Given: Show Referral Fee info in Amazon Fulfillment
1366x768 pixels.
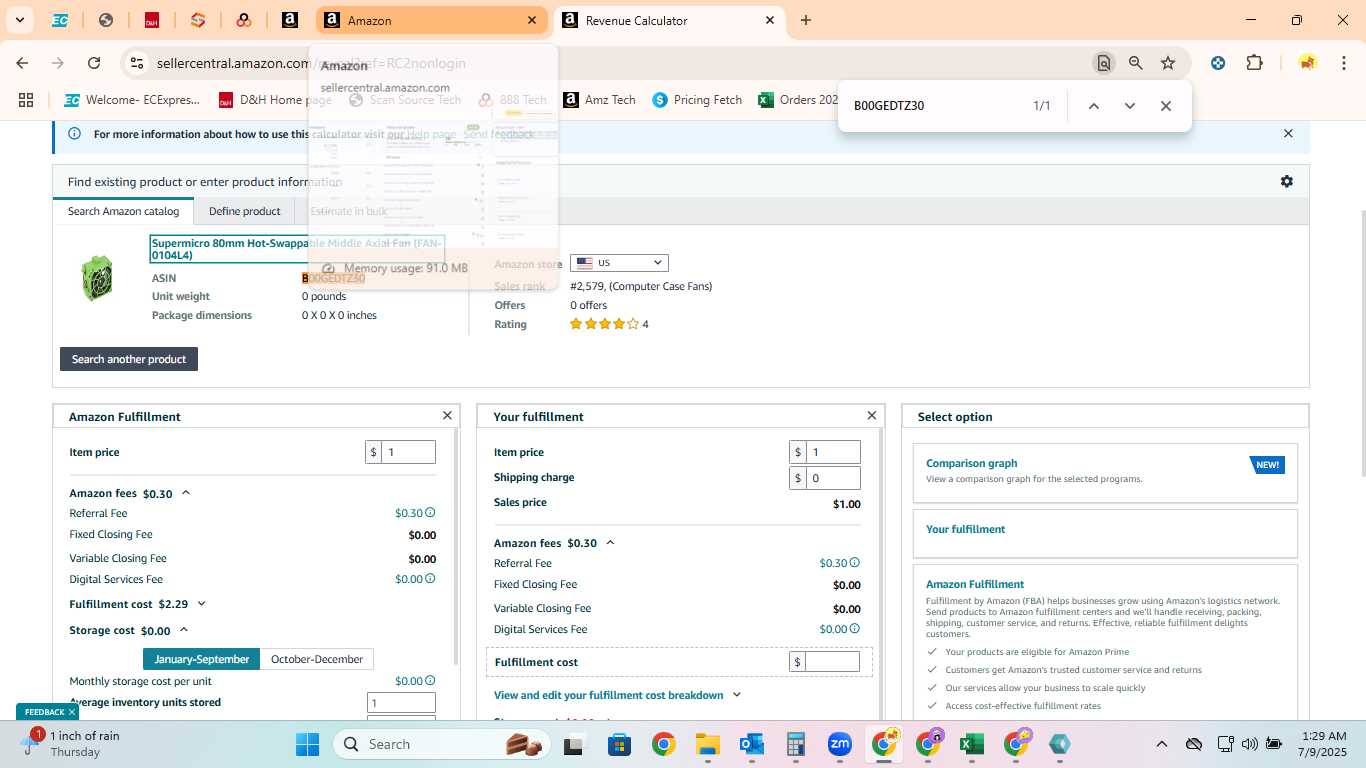Looking at the screenshot, I should (430, 513).
